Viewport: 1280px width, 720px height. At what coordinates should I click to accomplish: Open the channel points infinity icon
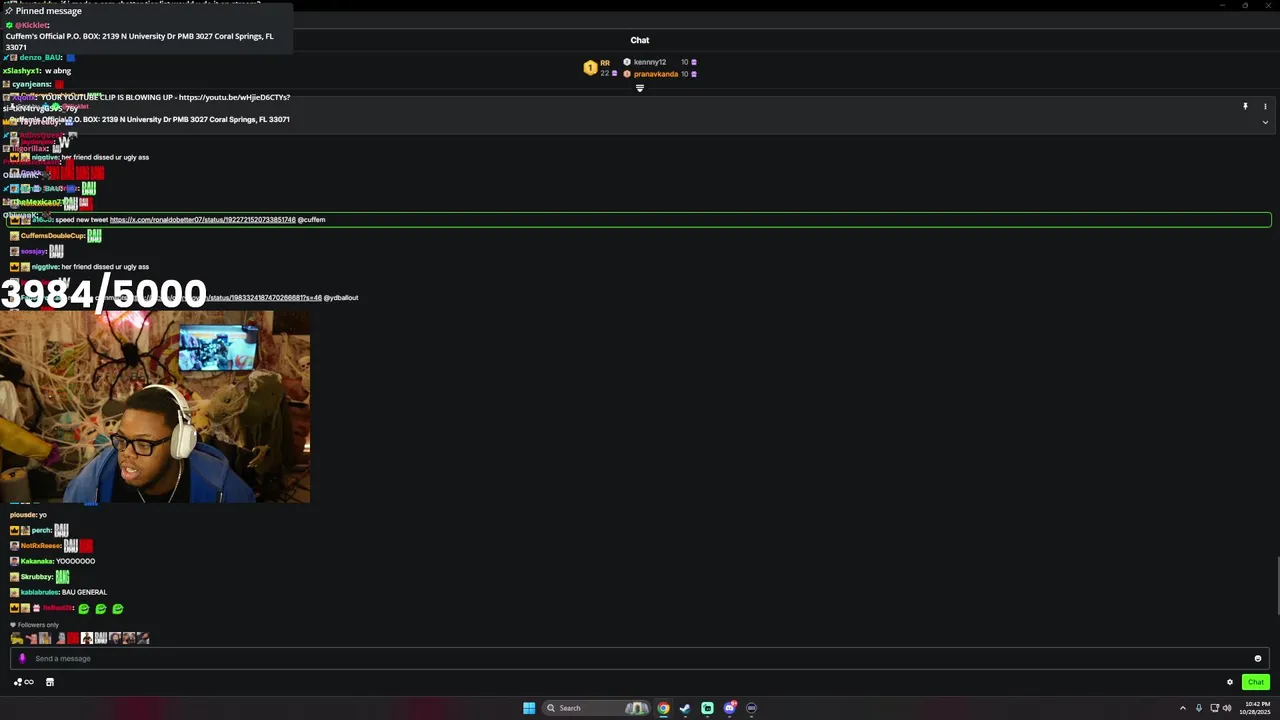point(23,682)
